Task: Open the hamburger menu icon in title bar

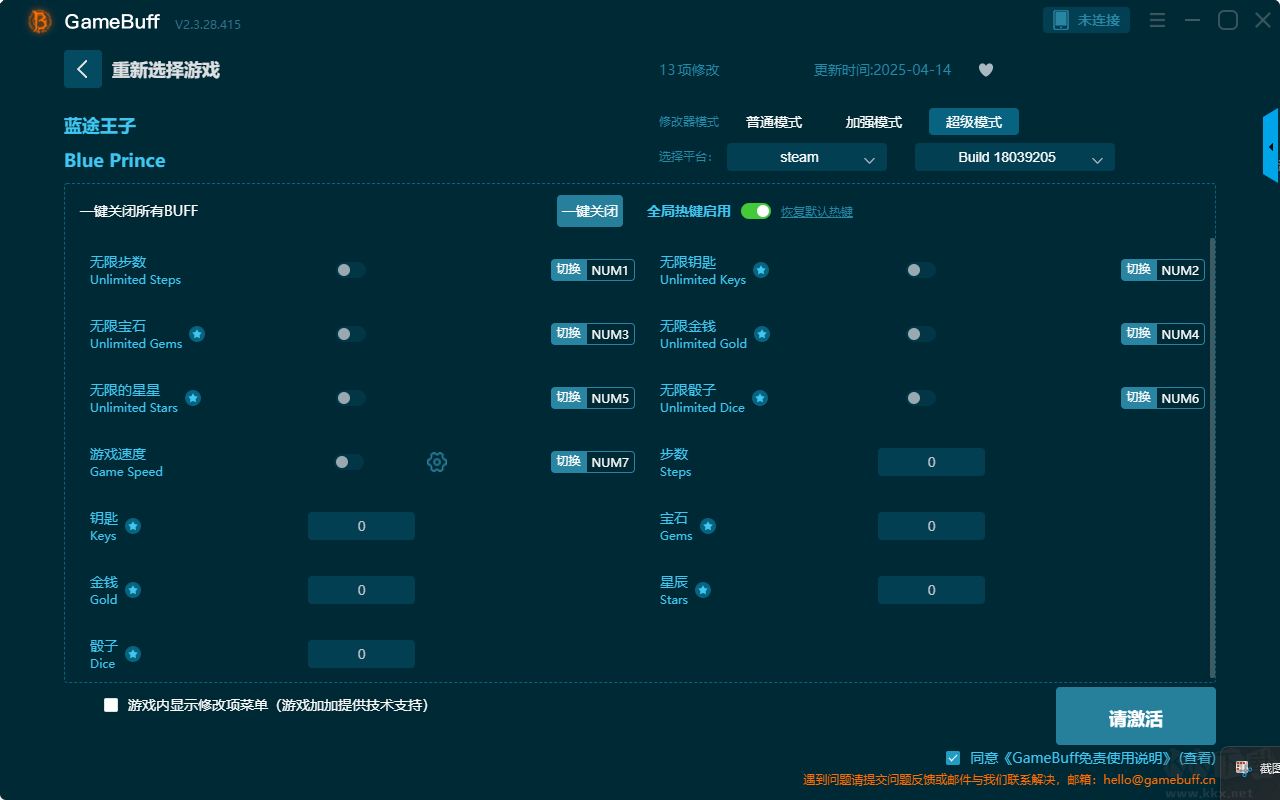Action: pyautogui.click(x=1157, y=20)
